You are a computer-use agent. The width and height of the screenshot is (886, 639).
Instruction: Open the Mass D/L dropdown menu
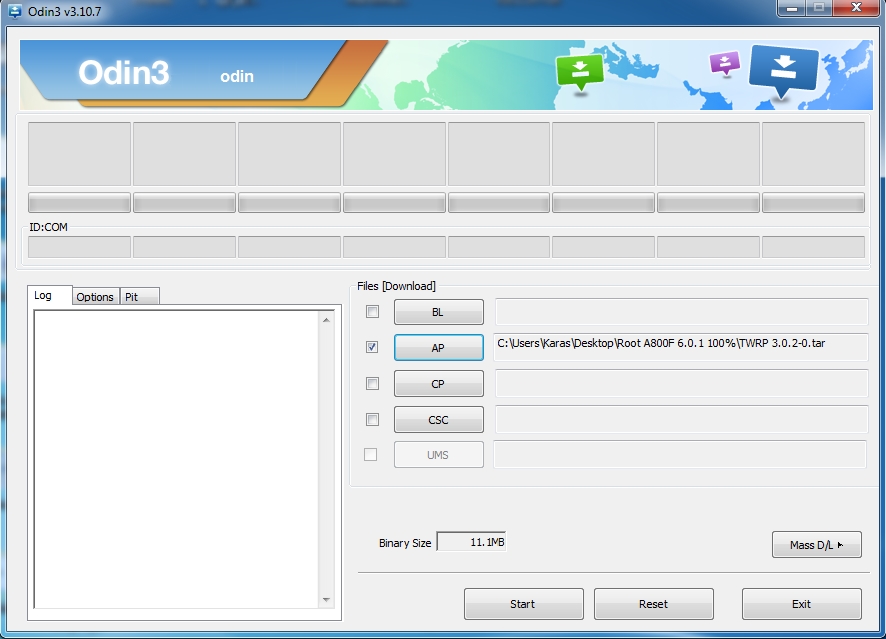(x=816, y=545)
